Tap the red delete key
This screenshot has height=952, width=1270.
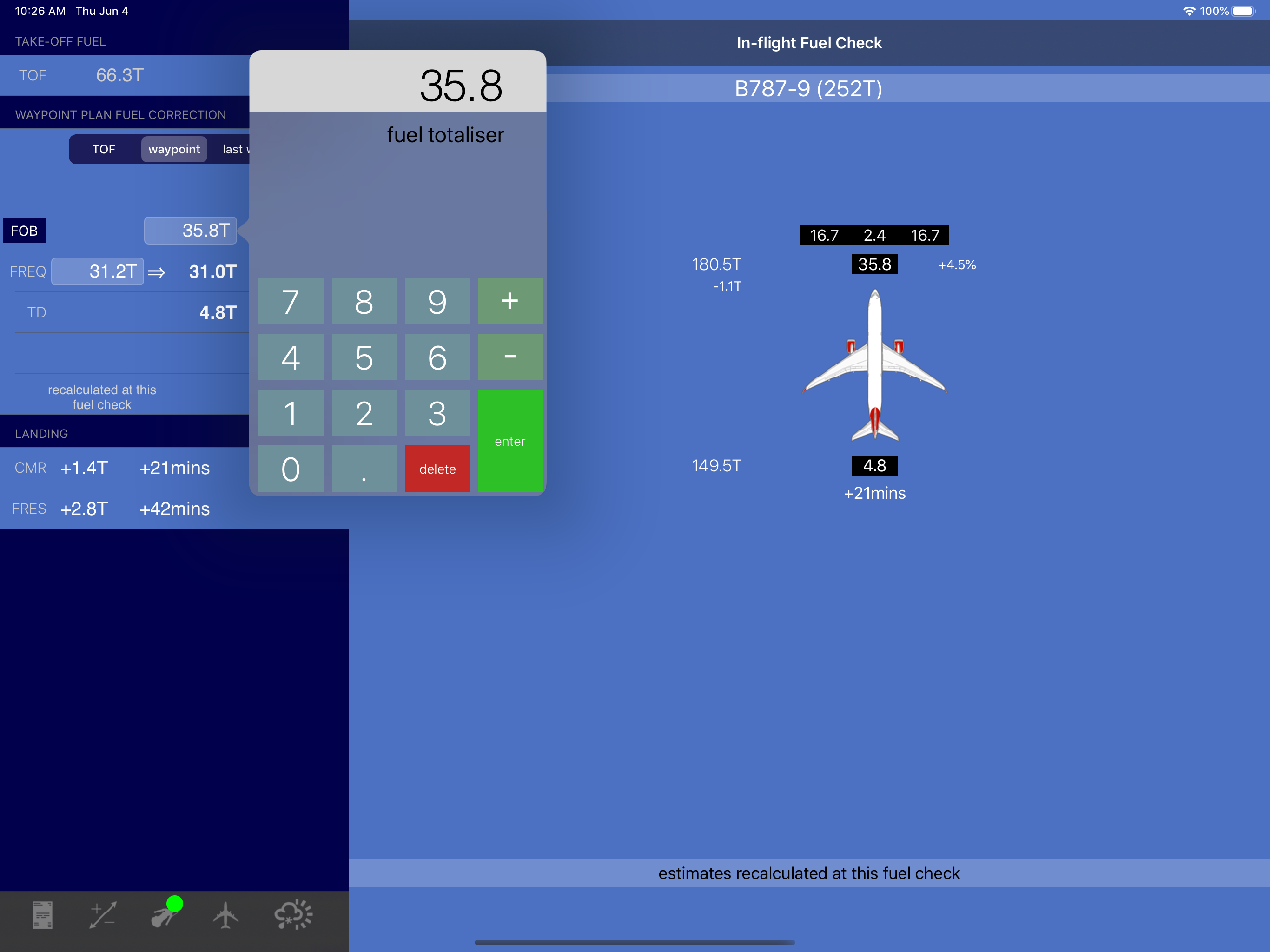pos(437,469)
